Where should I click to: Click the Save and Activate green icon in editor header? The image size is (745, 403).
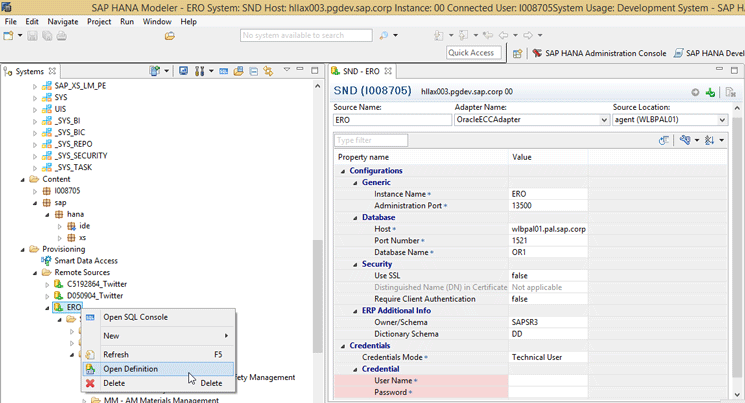click(x=710, y=92)
